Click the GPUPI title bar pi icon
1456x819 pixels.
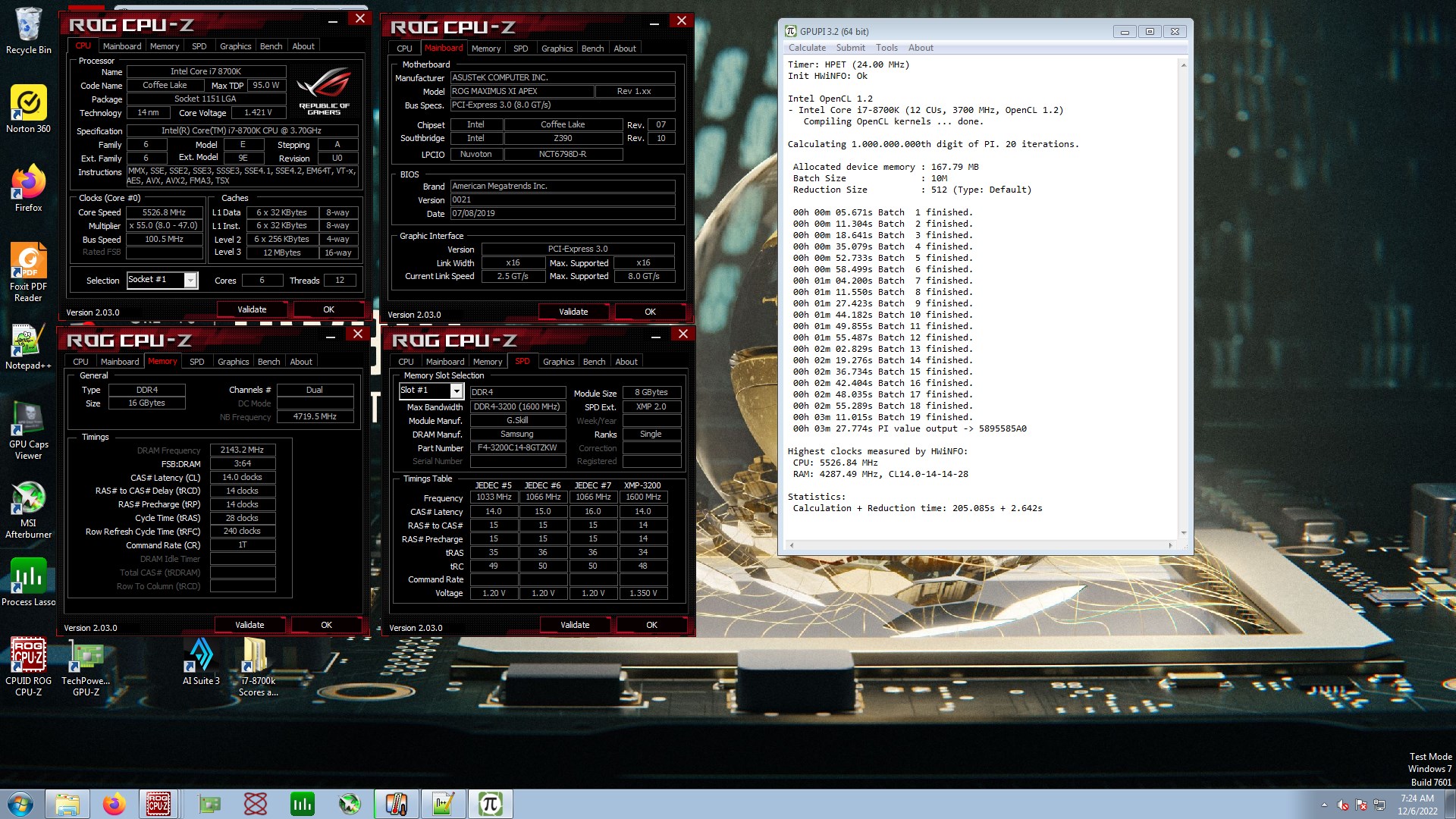[x=791, y=31]
